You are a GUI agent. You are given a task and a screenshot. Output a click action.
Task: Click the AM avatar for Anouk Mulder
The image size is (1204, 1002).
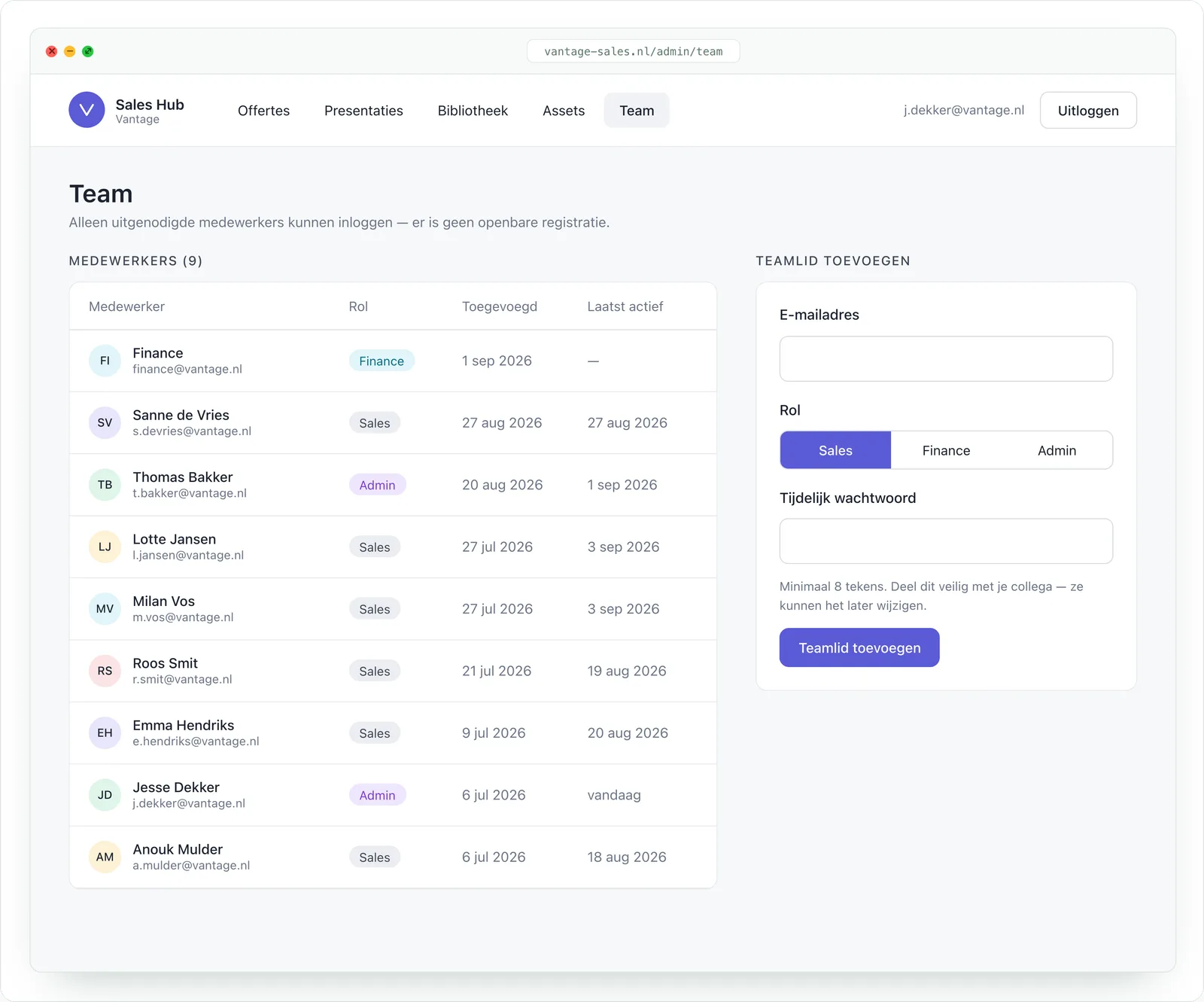pos(105,857)
